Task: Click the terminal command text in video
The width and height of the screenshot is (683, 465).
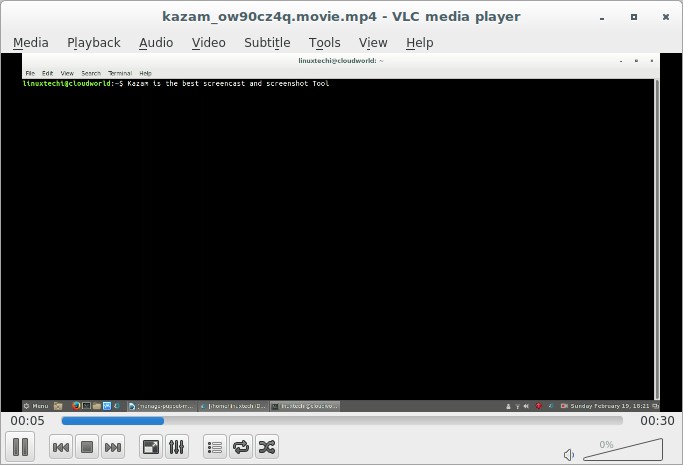Action: tap(228, 84)
